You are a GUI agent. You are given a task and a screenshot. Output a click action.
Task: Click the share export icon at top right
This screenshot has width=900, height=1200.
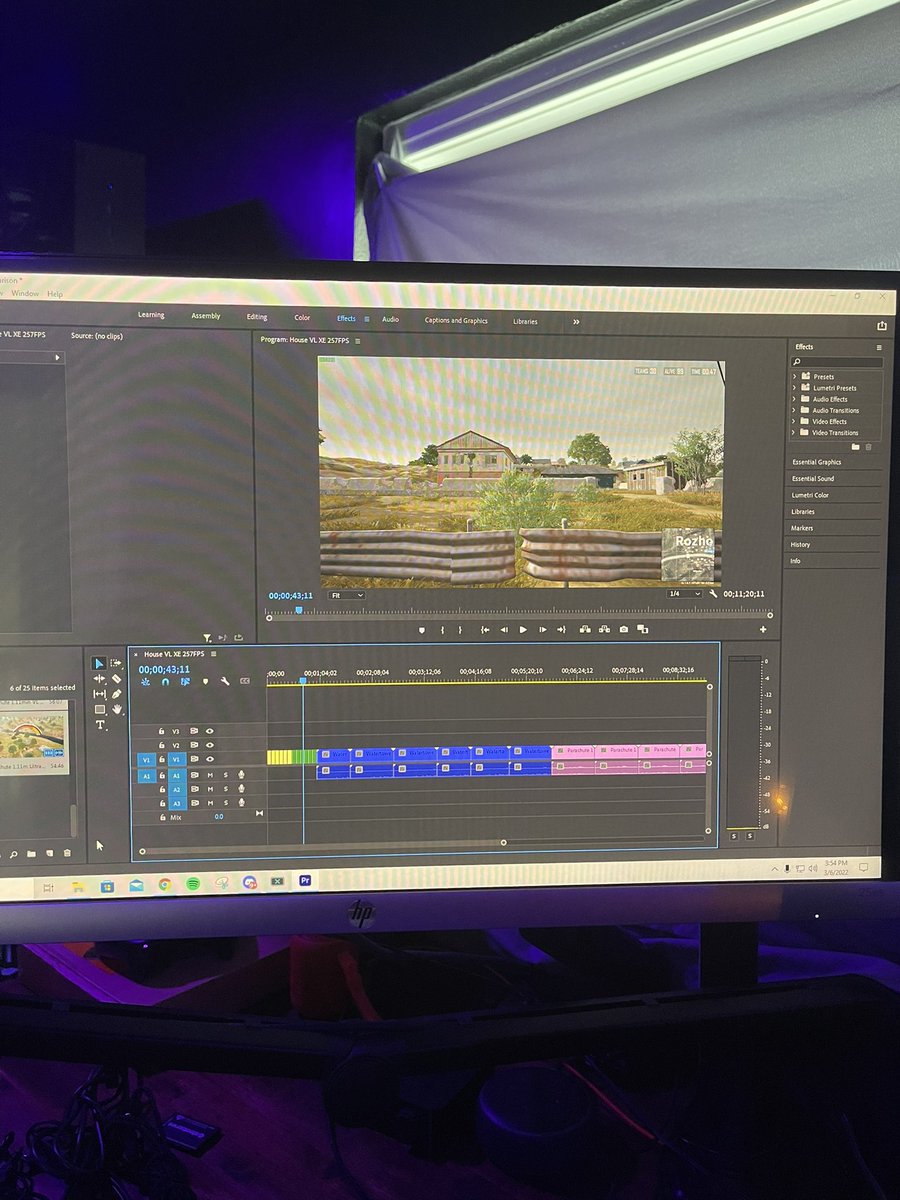882,325
